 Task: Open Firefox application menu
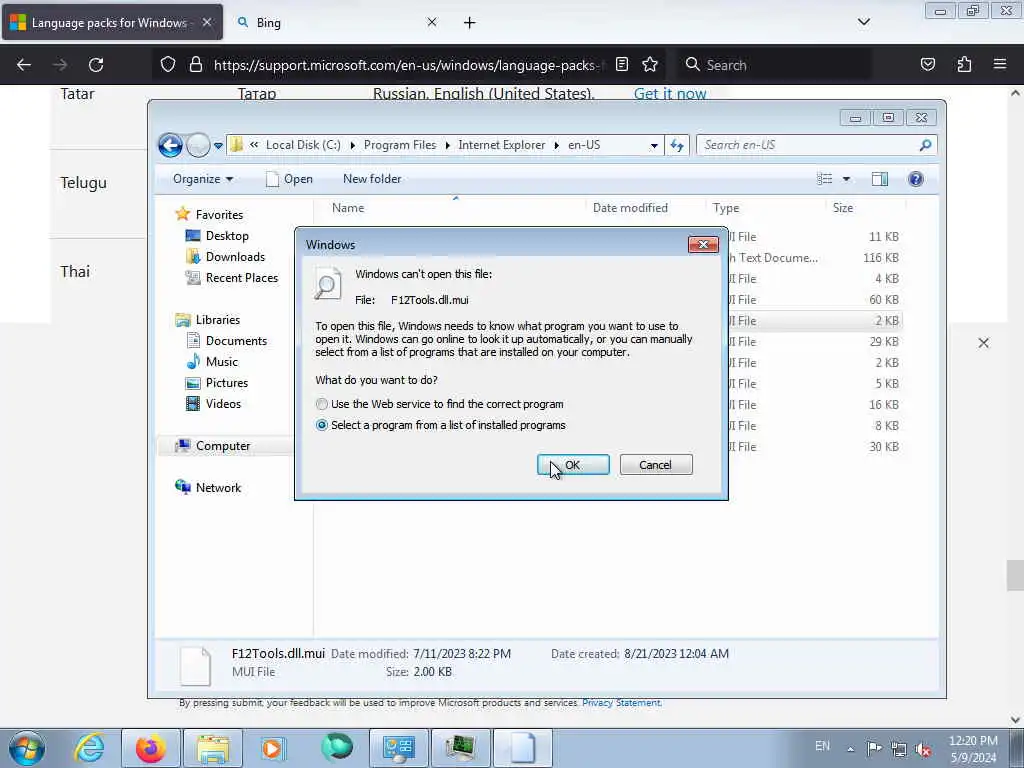click(1000, 64)
